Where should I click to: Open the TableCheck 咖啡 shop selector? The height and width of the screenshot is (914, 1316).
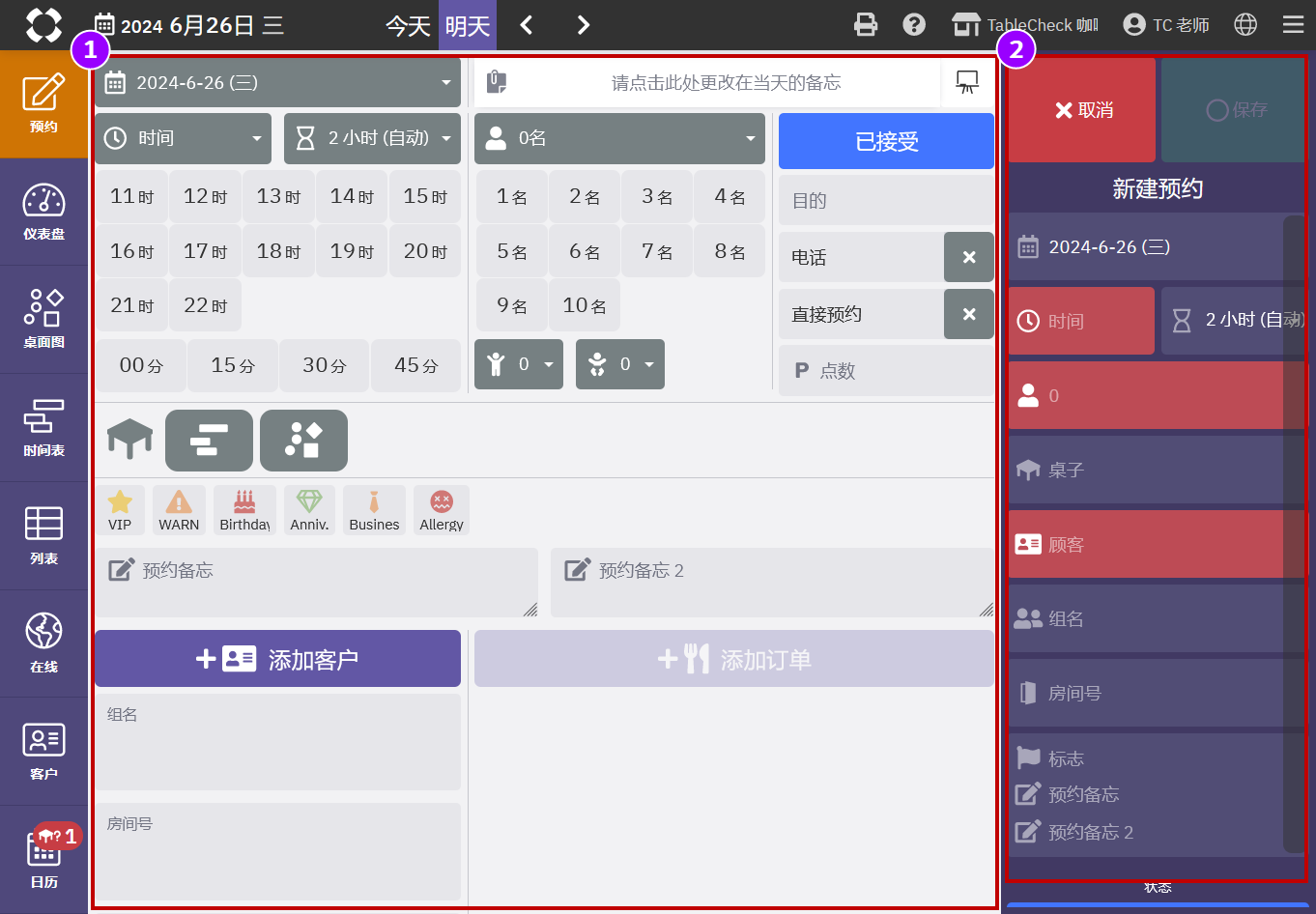tap(1025, 25)
